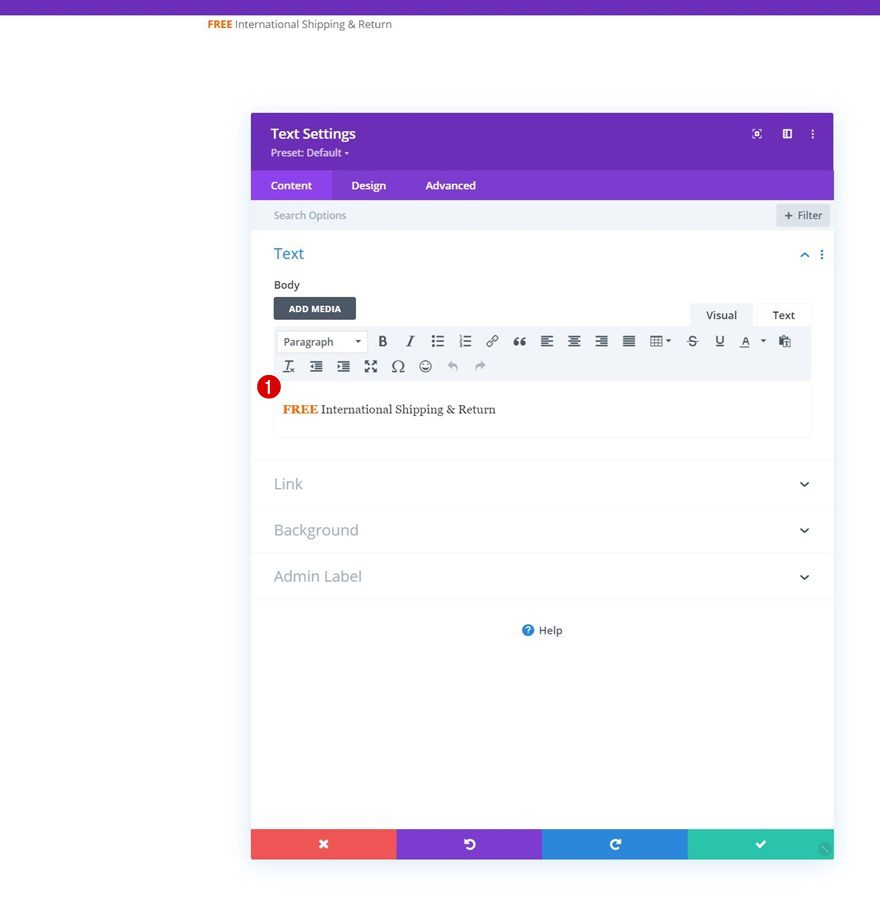This screenshot has width=880, height=903.
Task: Open the Help link
Action: pyautogui.click(x=548, y=630)
